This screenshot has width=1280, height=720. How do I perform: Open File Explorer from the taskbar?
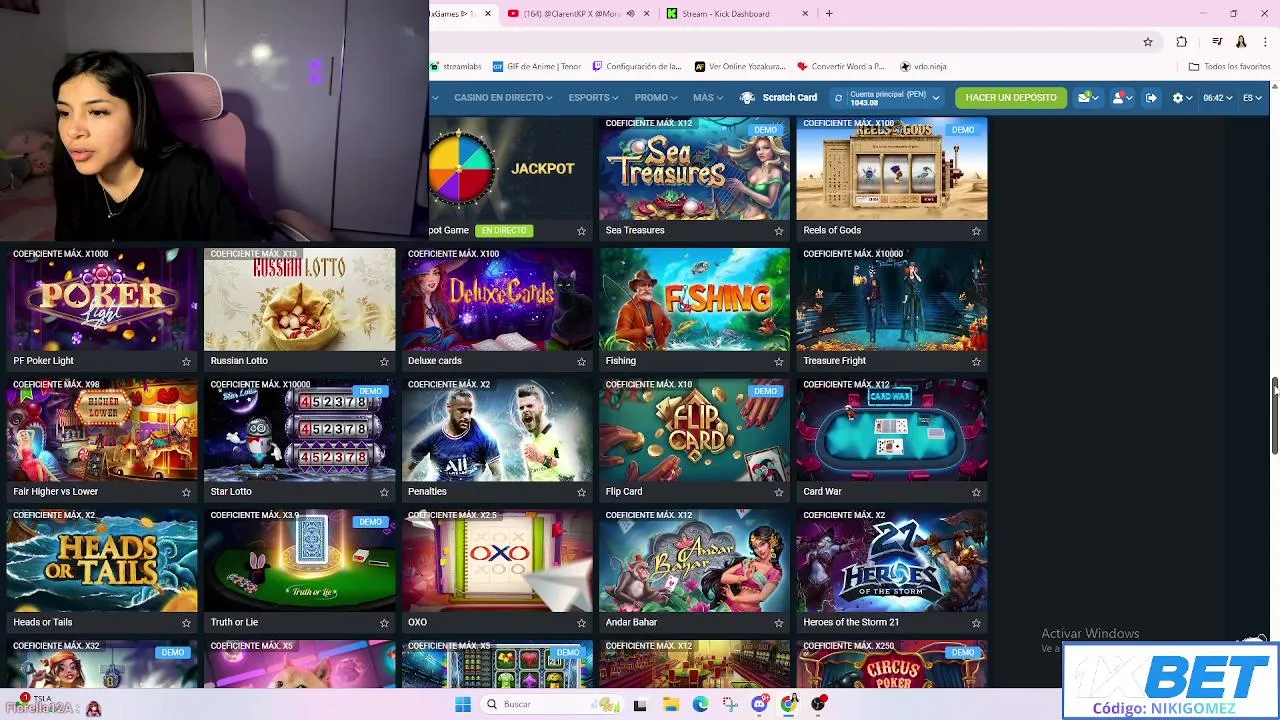coord(671,705)
